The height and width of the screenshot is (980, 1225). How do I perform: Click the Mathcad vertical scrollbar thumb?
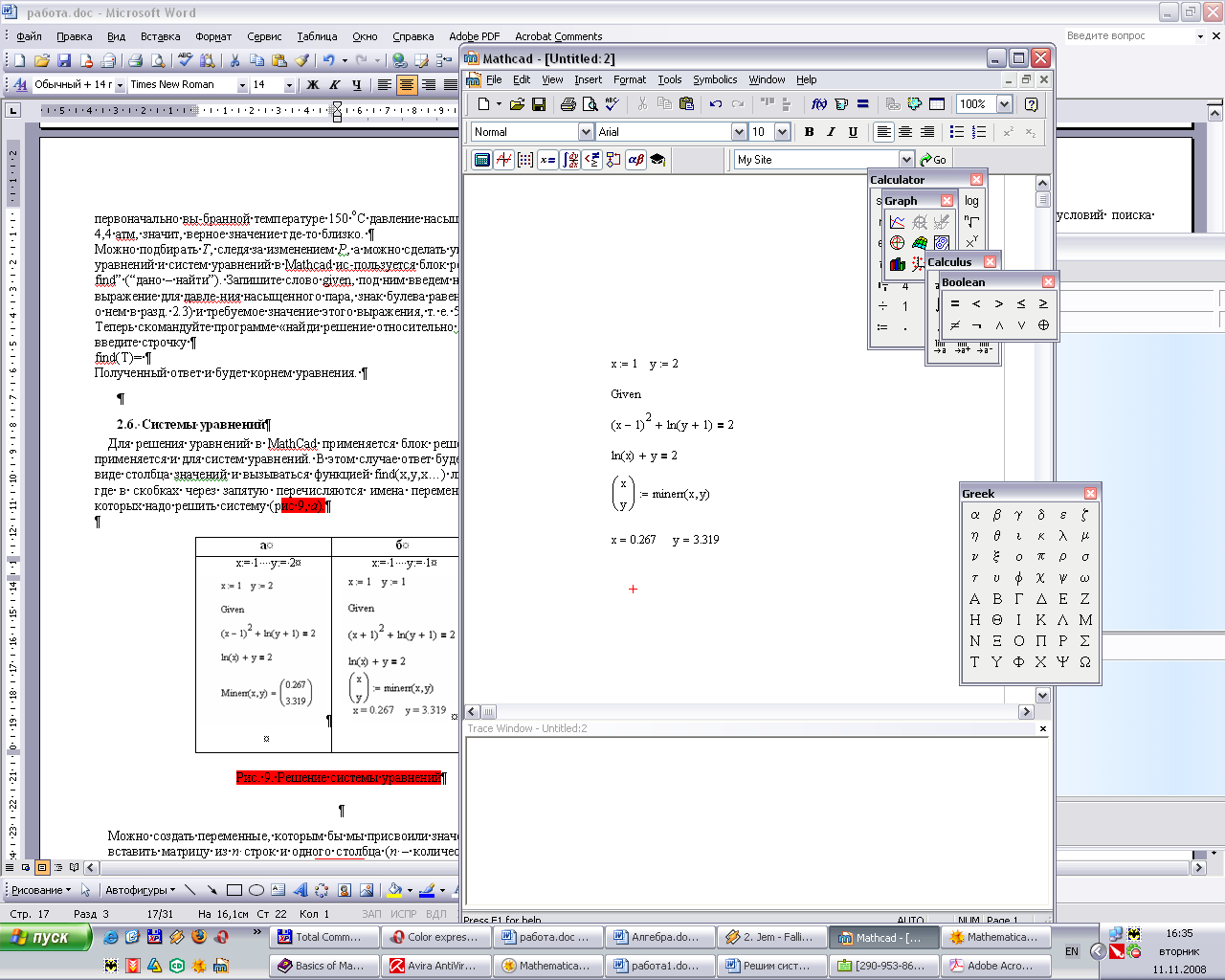point(1042,200)
